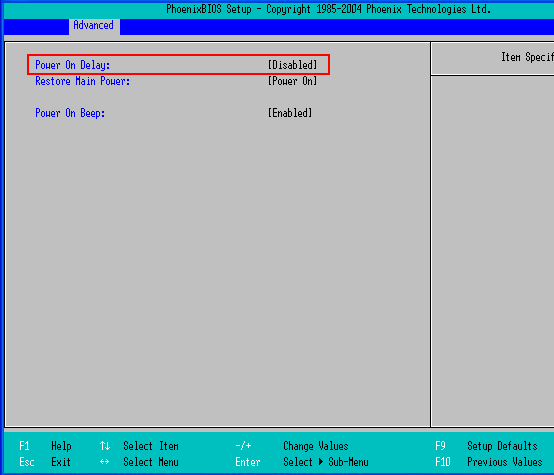The image size is (554, 475).
Task: Change the Power On Delay [Disabled] value
Action: [x=293, y=65]
